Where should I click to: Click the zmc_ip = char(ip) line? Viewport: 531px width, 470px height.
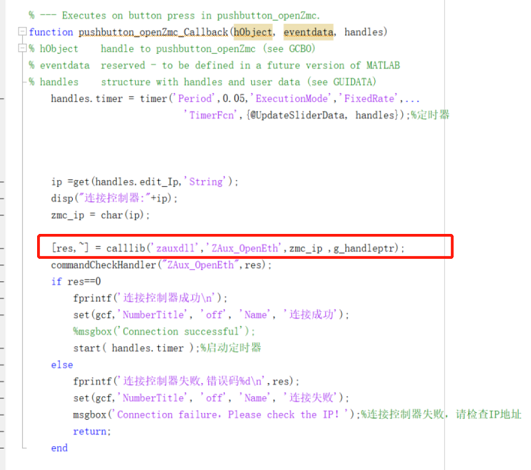click(x=101, y=215)
